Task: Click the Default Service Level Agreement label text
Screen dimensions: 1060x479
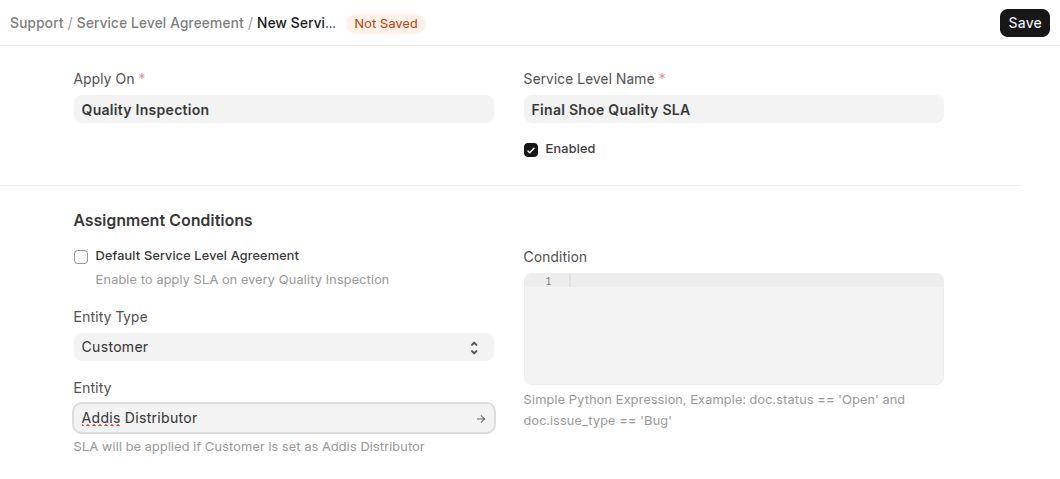Action: (x=197, y=256)
